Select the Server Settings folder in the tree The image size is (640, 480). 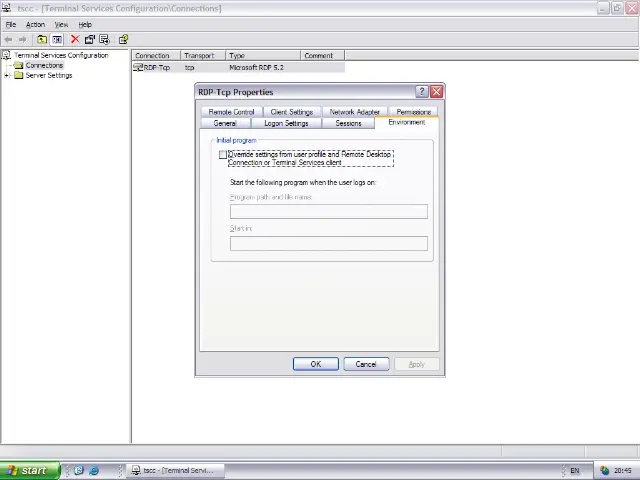(49, 76)
